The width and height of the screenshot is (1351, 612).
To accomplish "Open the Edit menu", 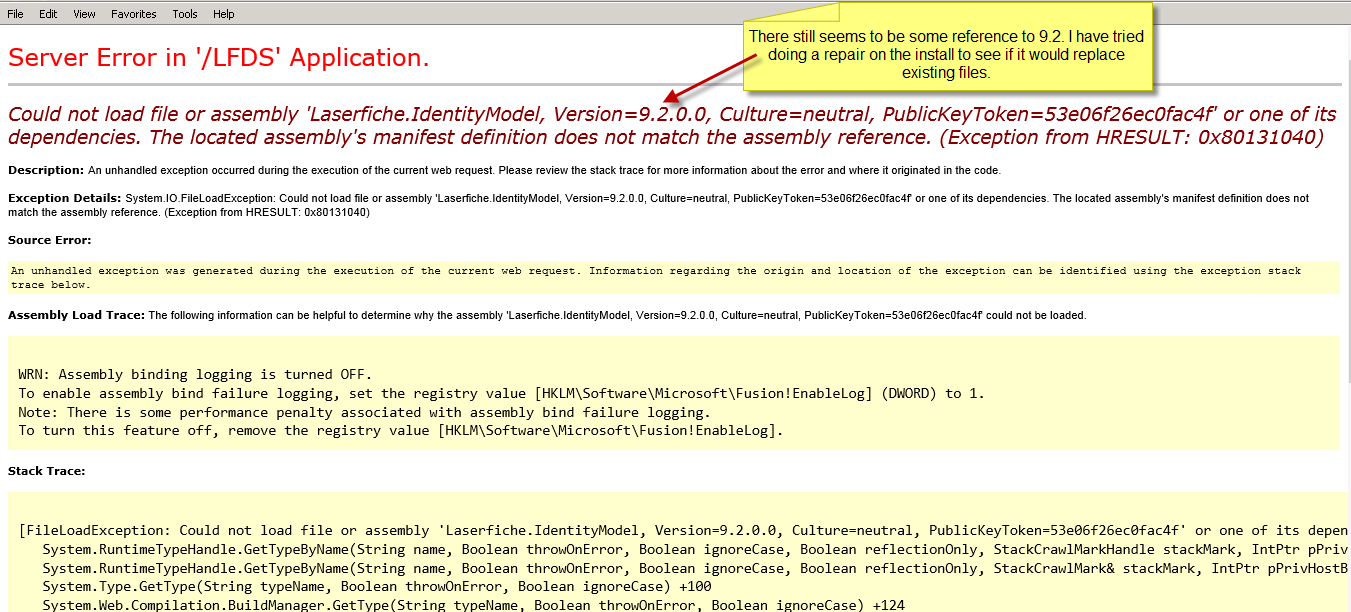I will pos(48,14).
